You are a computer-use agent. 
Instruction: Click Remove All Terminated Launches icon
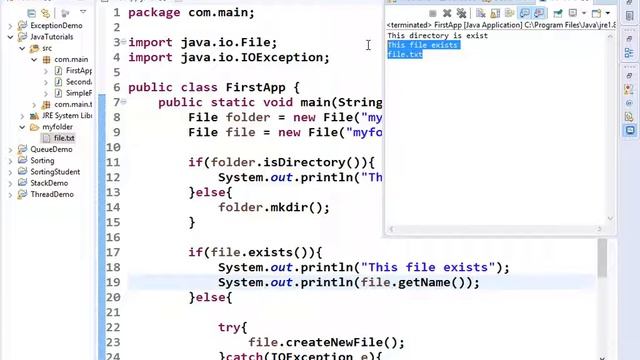coord(461,13)
